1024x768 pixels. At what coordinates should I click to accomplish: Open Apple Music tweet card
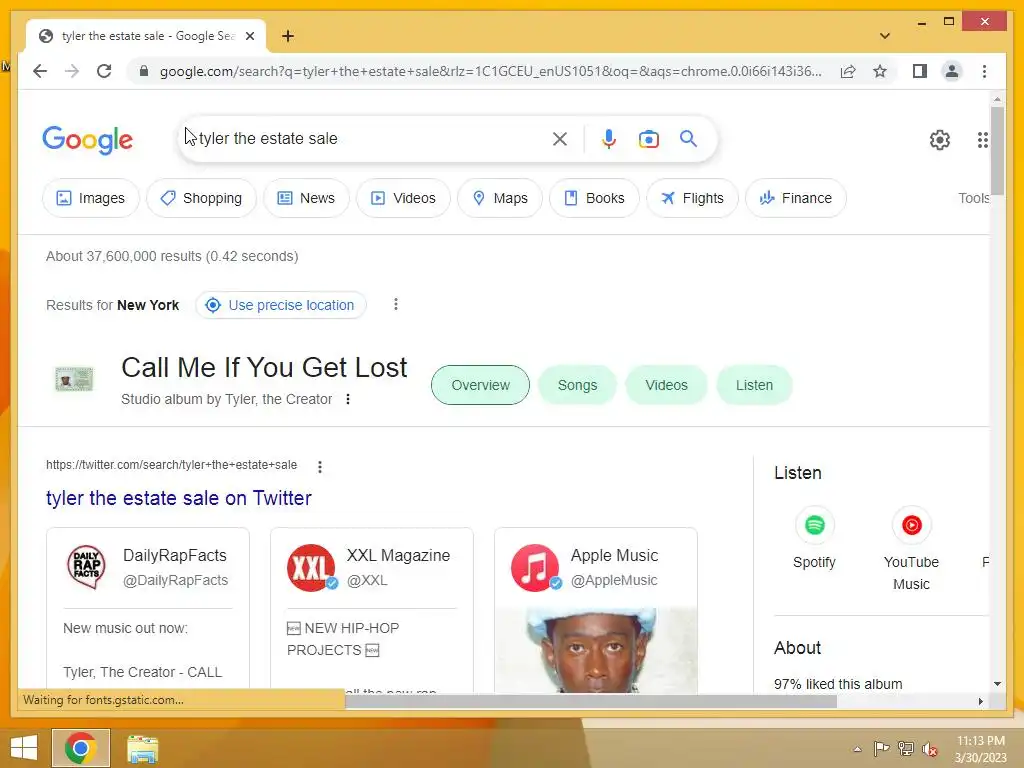(x=596, y=610)
